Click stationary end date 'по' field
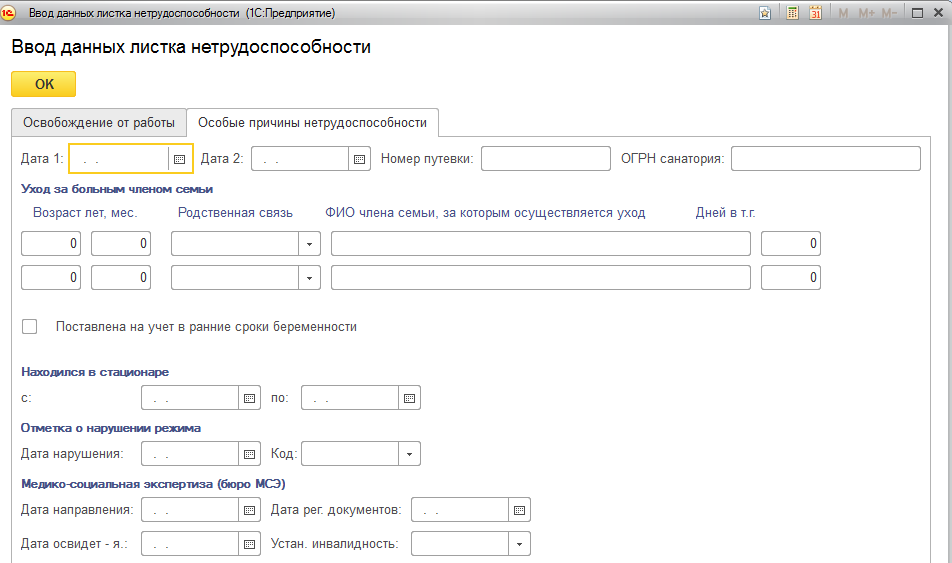Screen dimensions: 952x563 pyautogui.click(x=350, y=398)
